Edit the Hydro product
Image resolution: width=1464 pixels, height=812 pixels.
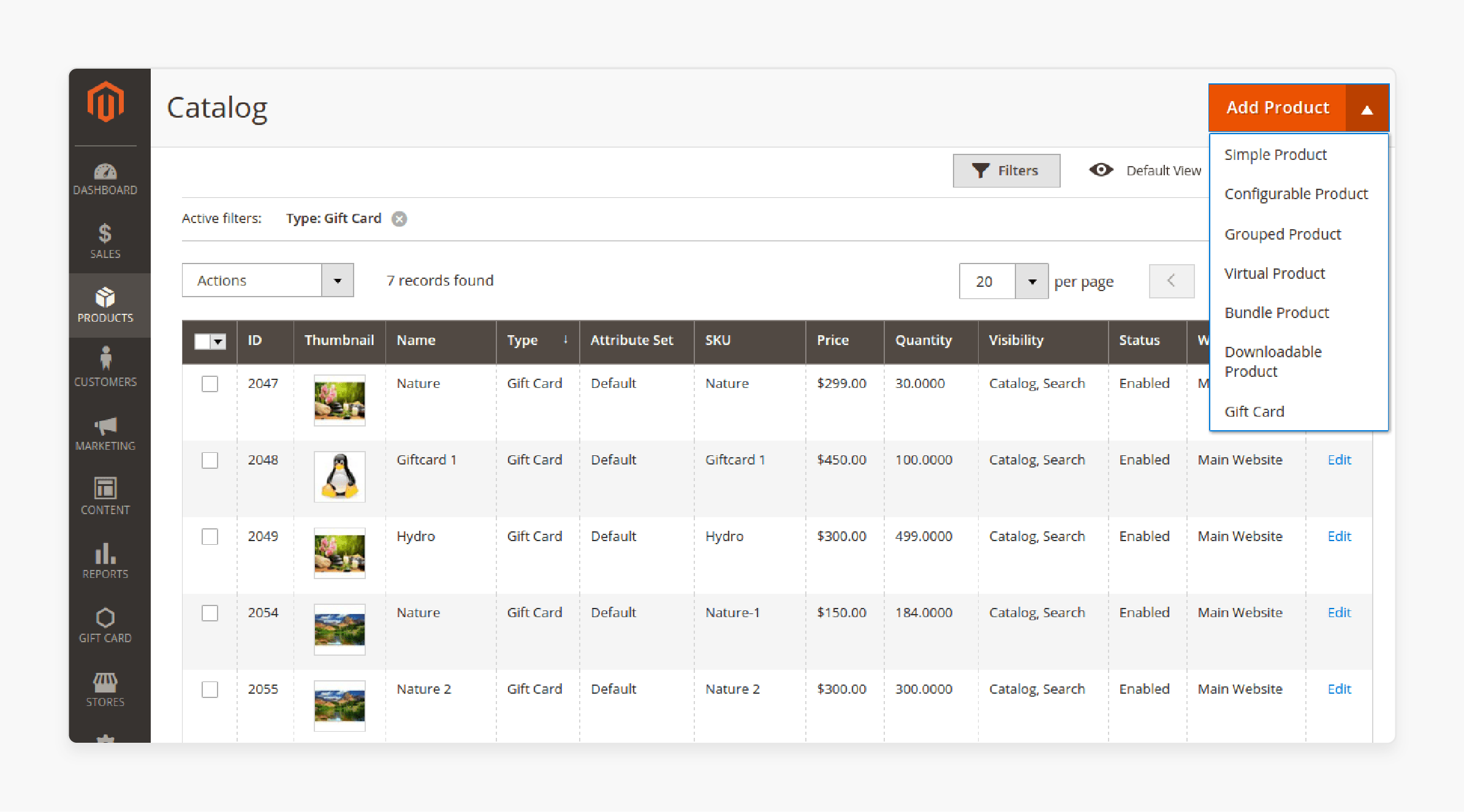coord(1339,536)
